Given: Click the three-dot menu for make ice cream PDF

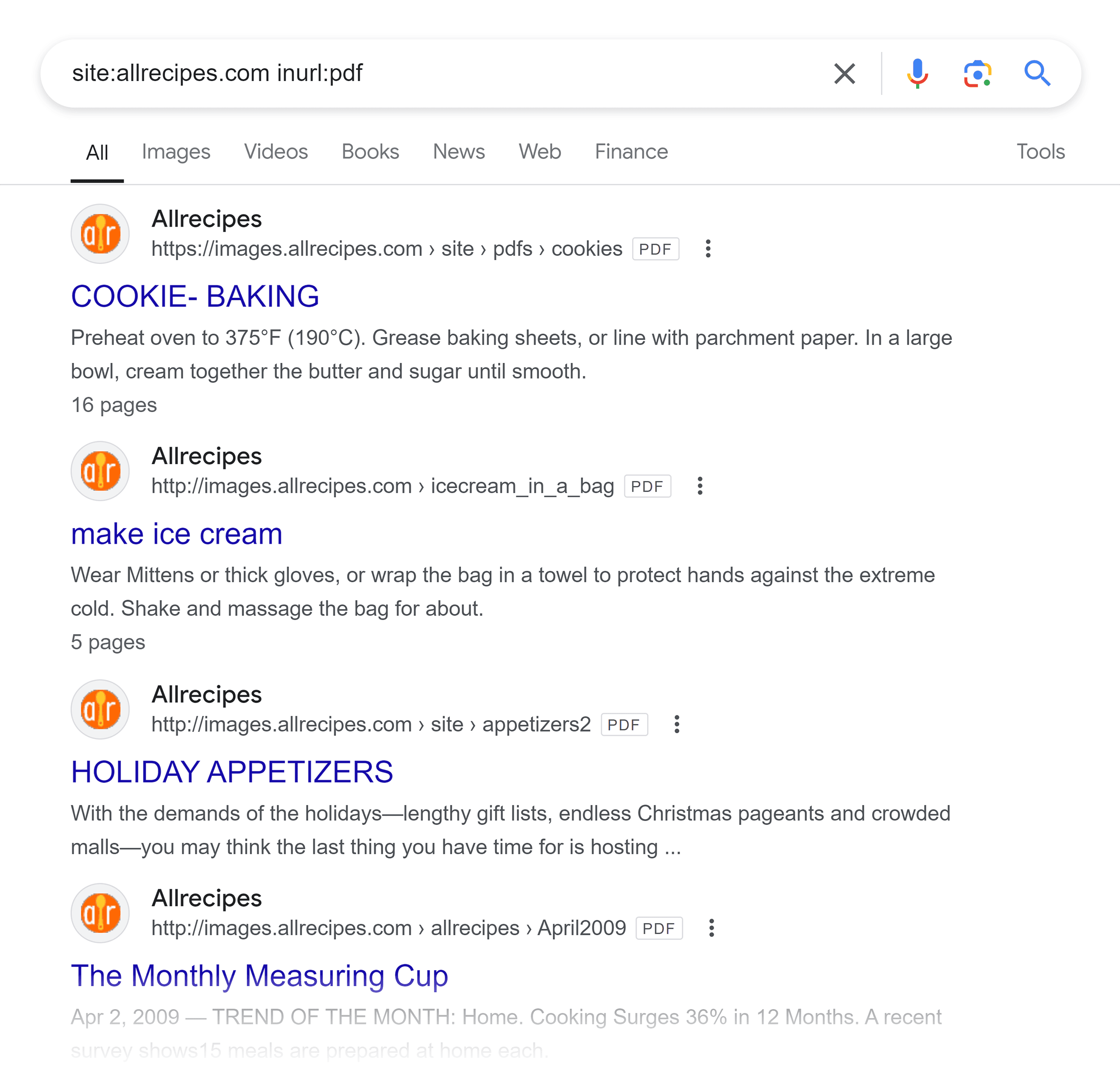Looking at the screenshot, I should (x=700, y=487).
